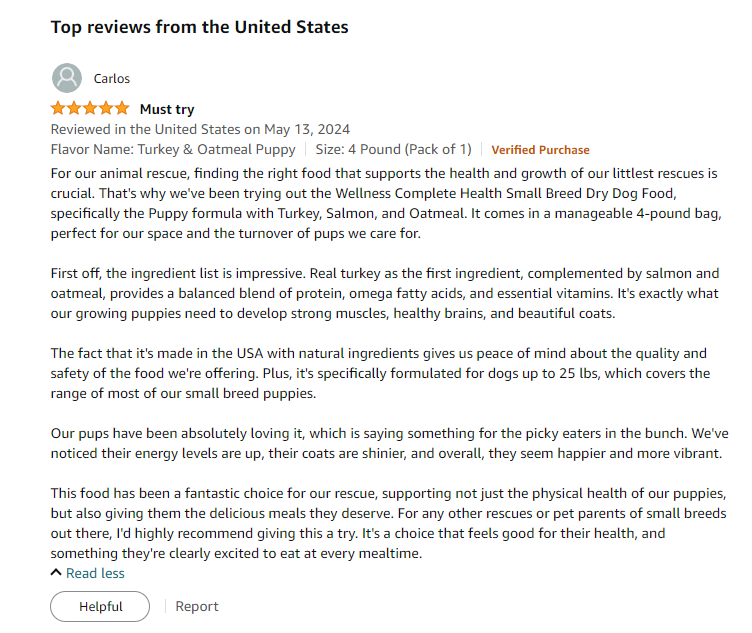The image size is (752, 633).
Task: Click the "Read less" link
Action: pyautogui.click(x=95, y=573)
